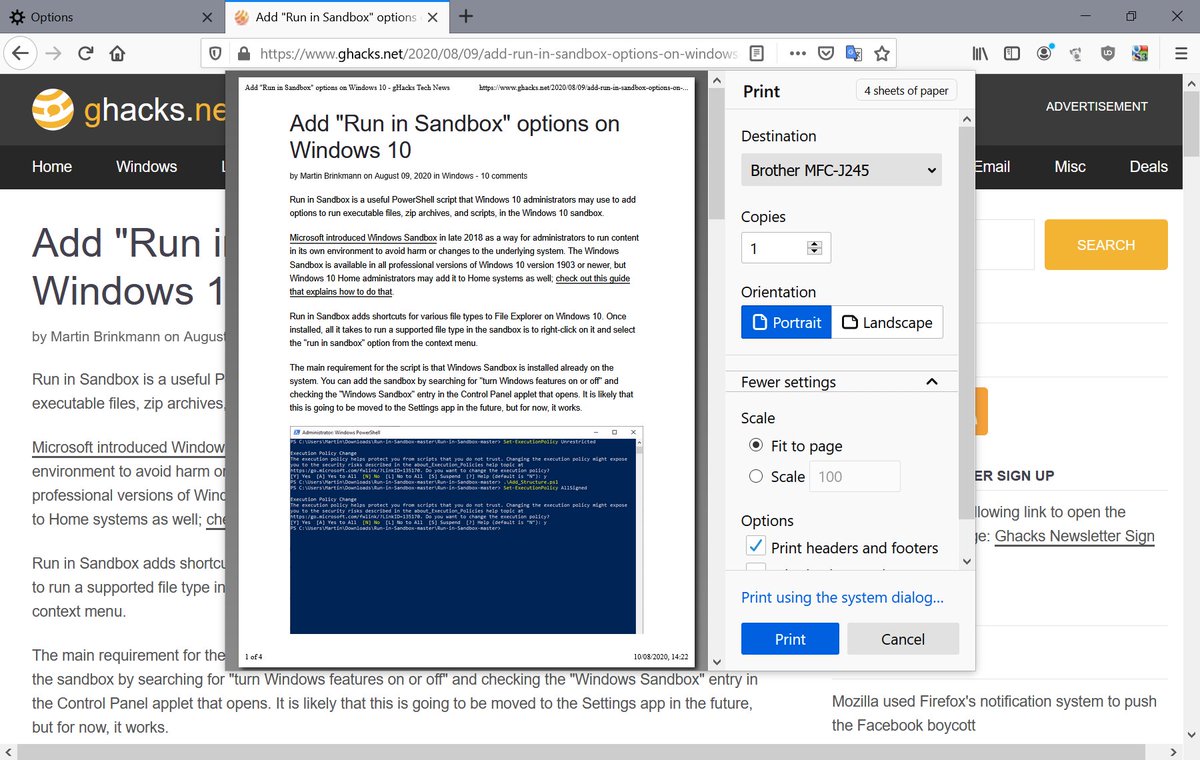Select Fit to page radio
Image resolution: width=1200 pixels, height=760 pixels.
[x=757, y=446]
